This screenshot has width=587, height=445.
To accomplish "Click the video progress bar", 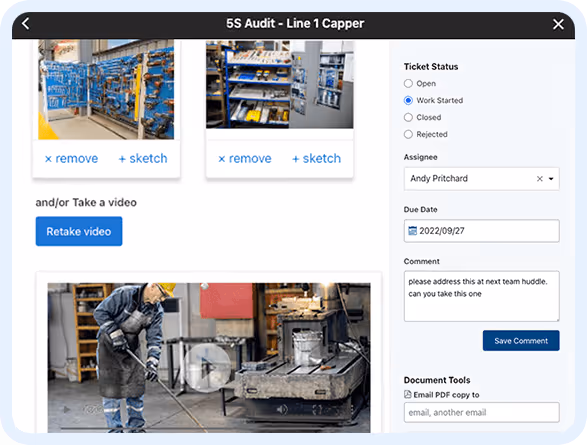I will pos(209,427).
